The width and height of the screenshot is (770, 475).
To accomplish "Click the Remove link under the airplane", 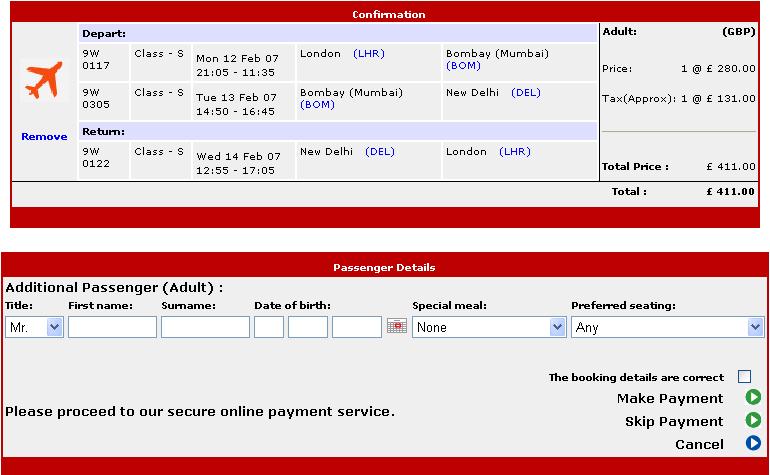I will [44, 137].
